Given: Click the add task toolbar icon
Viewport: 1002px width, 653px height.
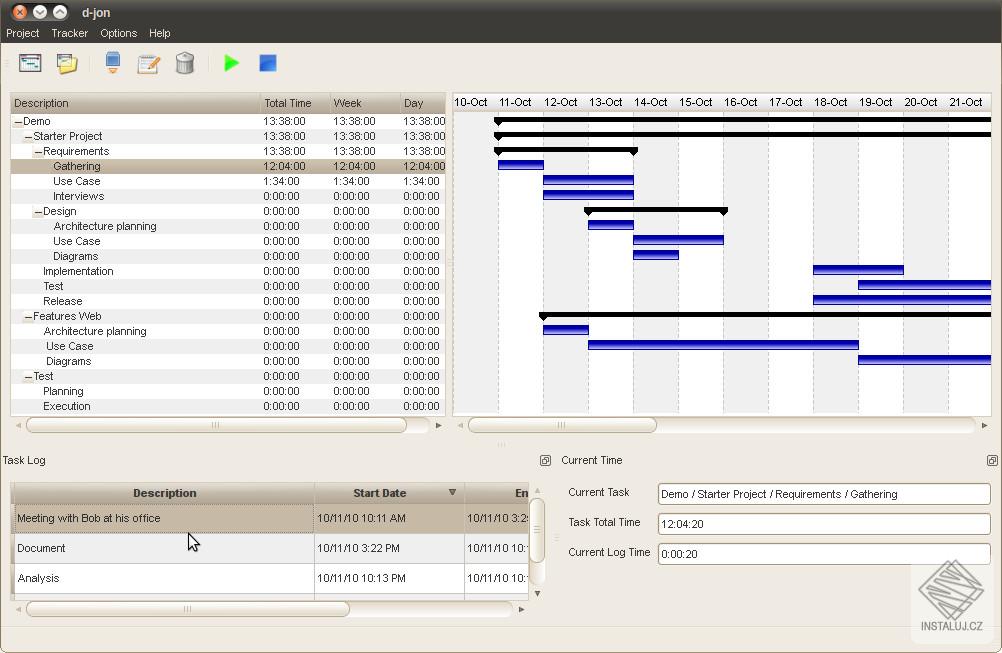Looking at the screenshot, I should (112, 63).
